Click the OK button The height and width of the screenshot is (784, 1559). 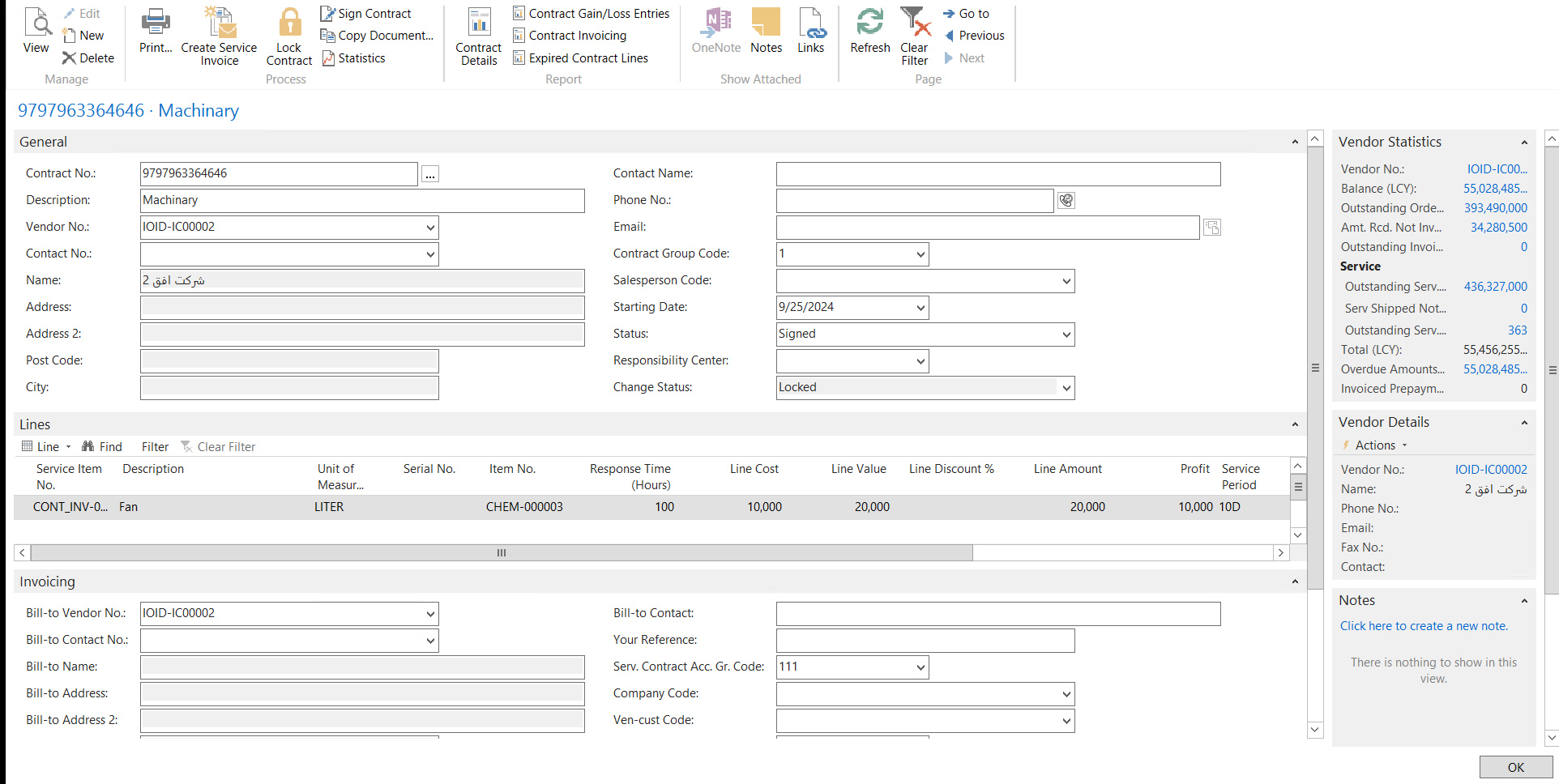pyautogui.click(x=1515, y=768)
